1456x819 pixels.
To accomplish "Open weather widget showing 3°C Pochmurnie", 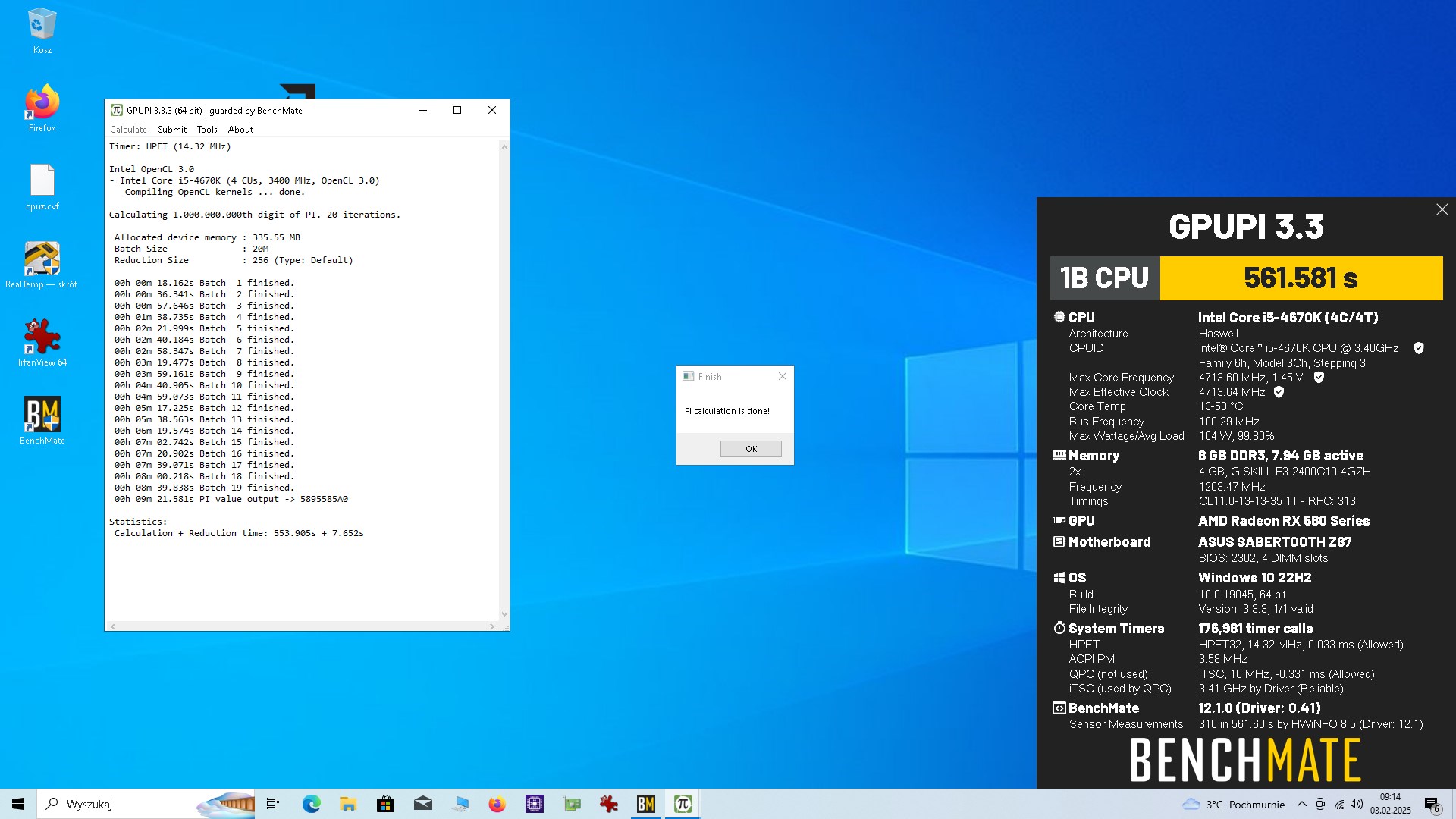I will (1234, 804).
